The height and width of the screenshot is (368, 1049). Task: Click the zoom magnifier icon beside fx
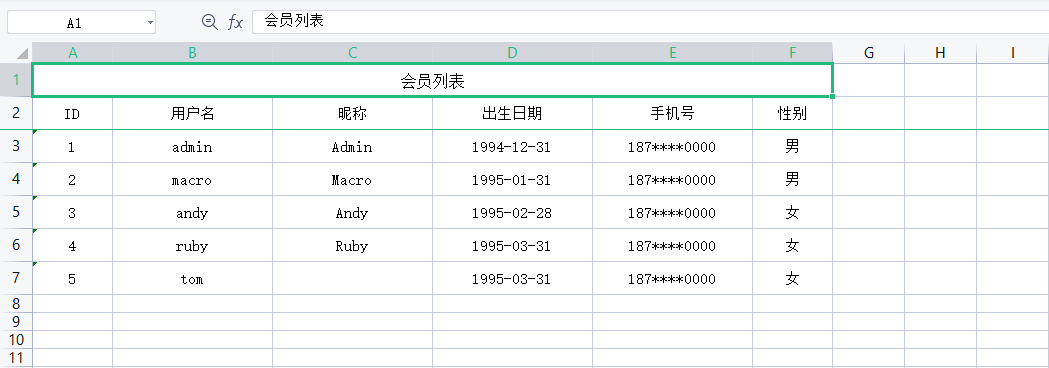tap(209, 22)
